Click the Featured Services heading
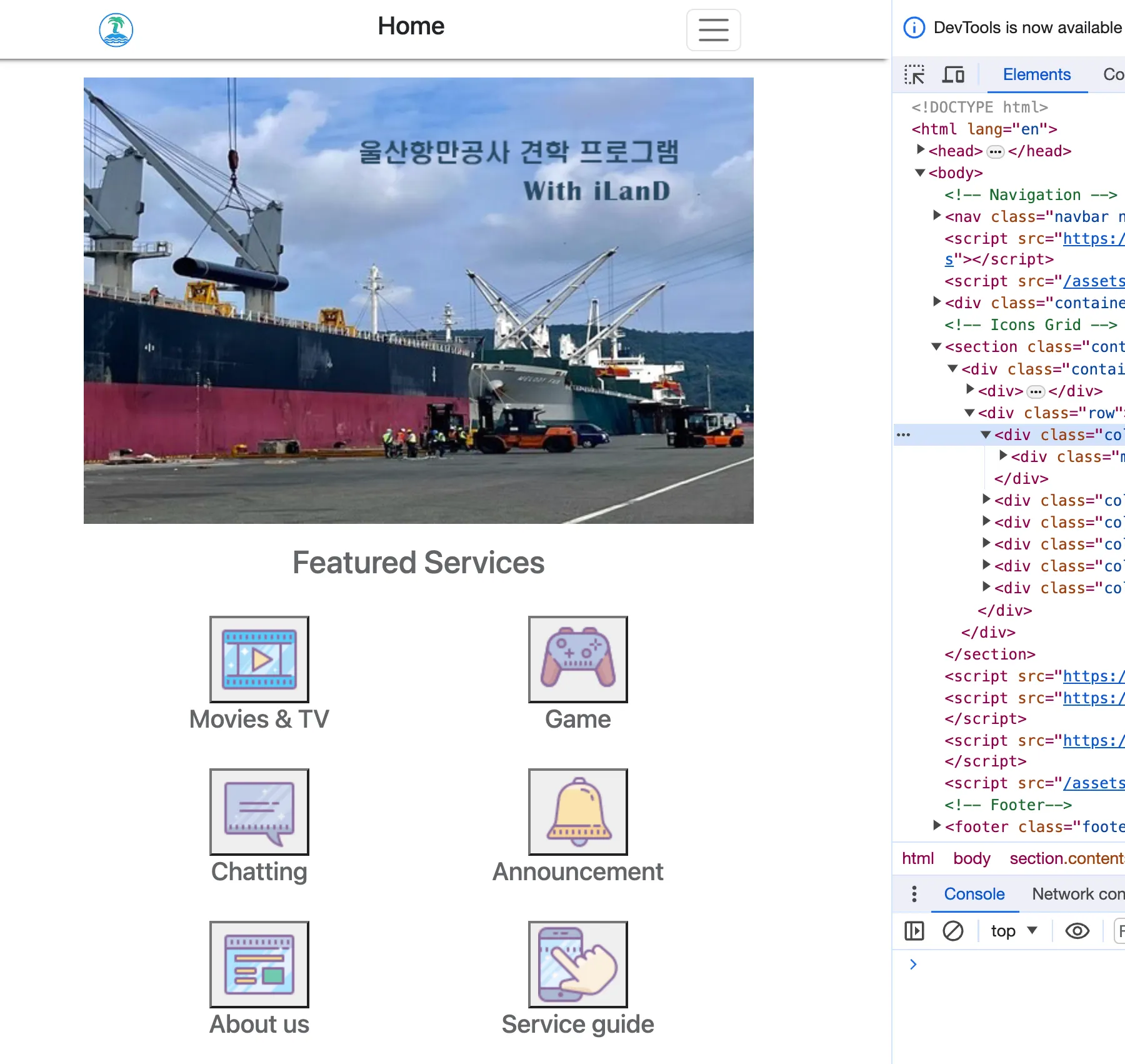 pyautogui.click(x=419, y=563)
